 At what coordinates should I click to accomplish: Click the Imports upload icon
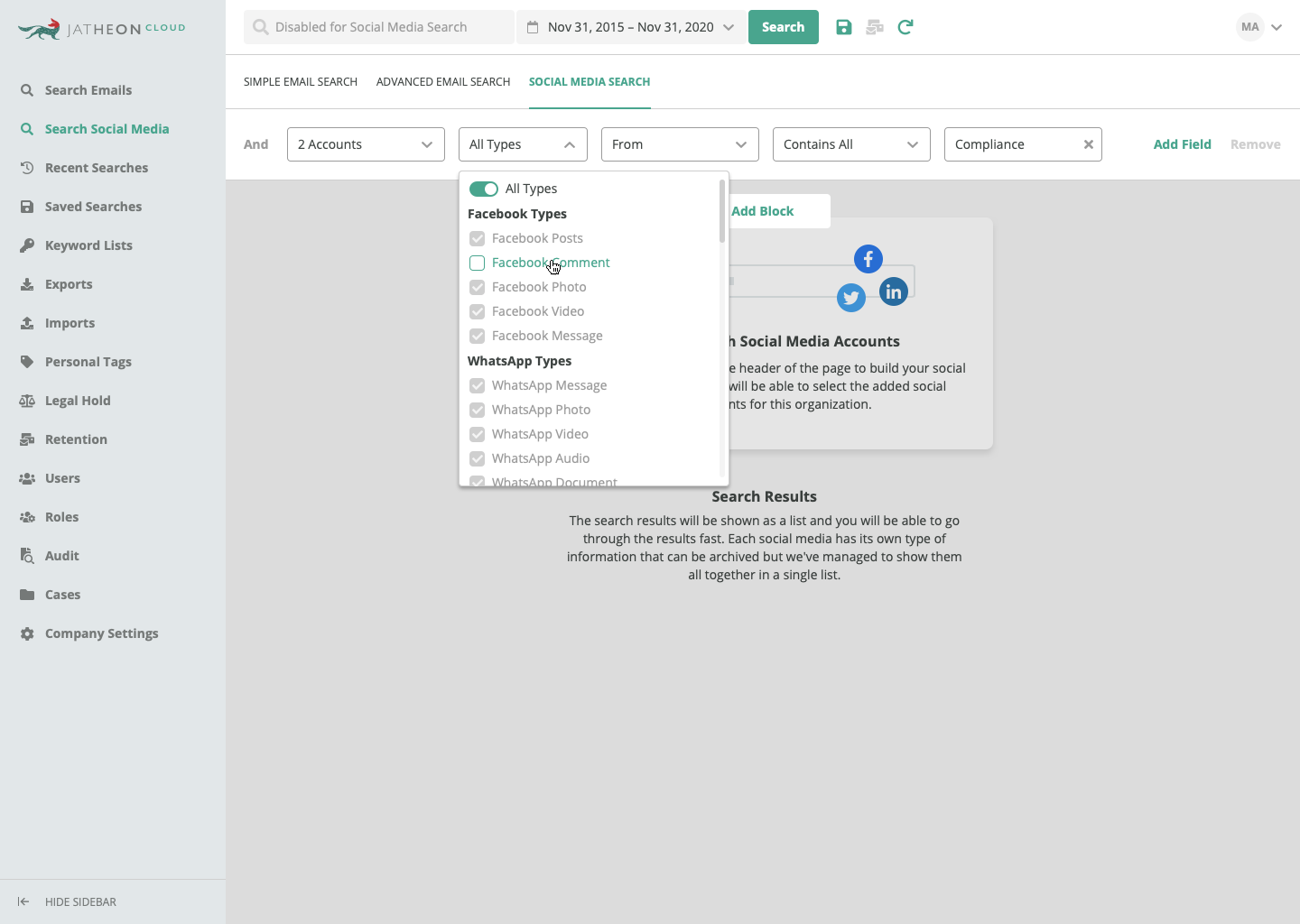pyautogui.click(x=27, y=323)
